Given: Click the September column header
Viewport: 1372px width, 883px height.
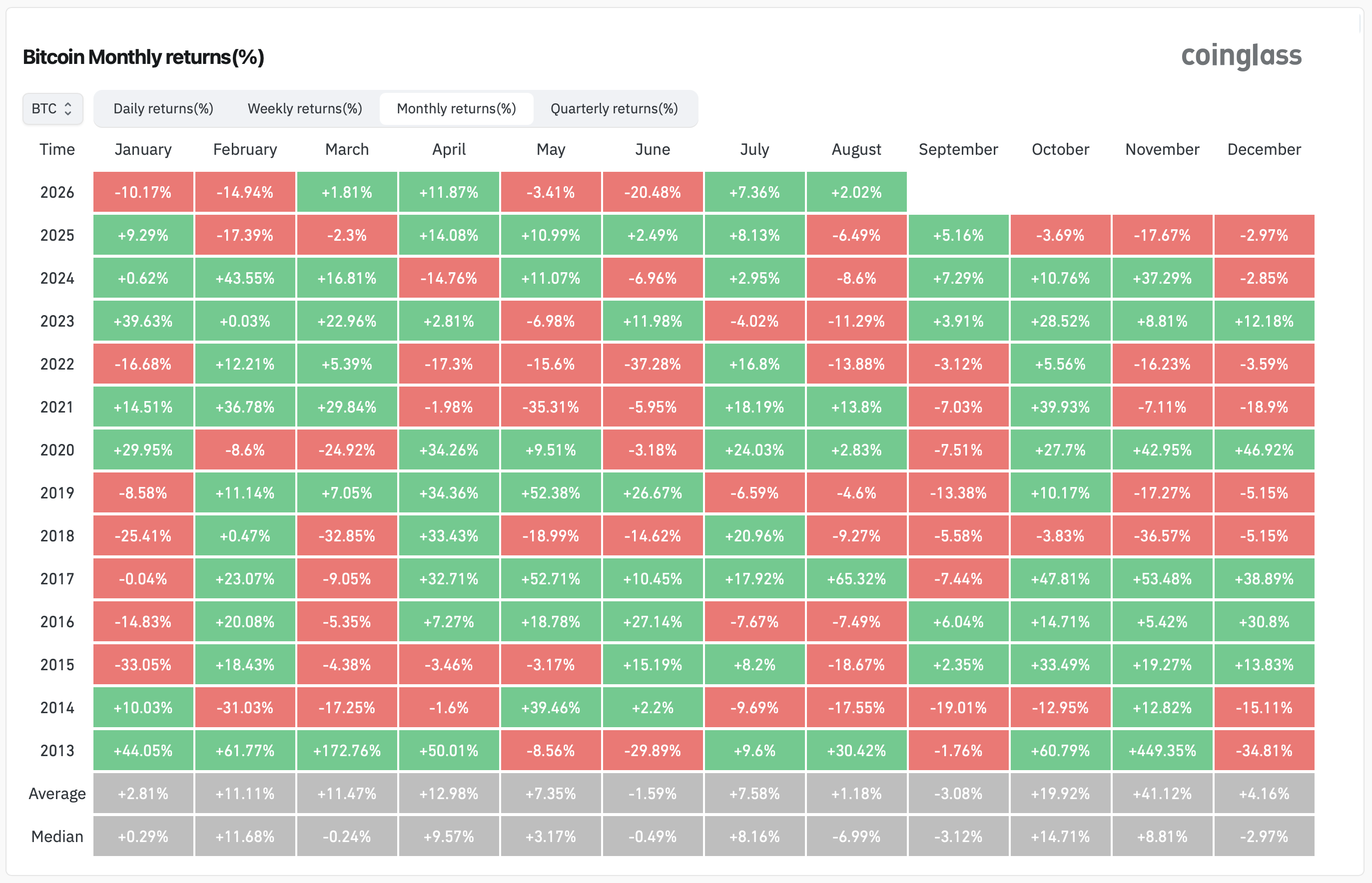Looking at the screenshot, I should (958, 150).
